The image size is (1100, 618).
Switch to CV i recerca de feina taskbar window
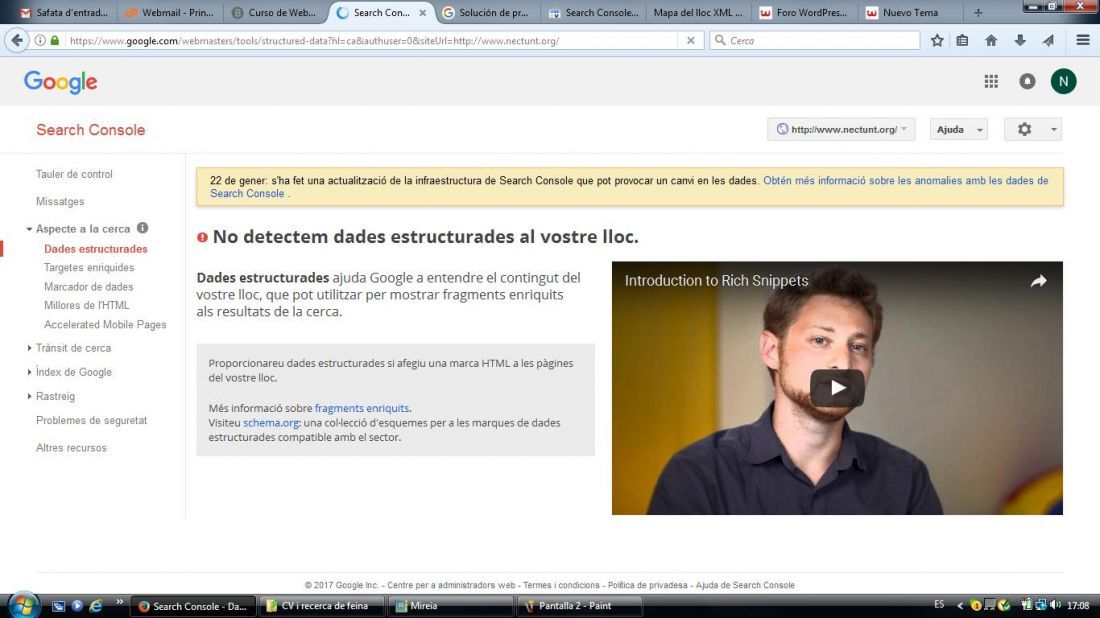321,606
